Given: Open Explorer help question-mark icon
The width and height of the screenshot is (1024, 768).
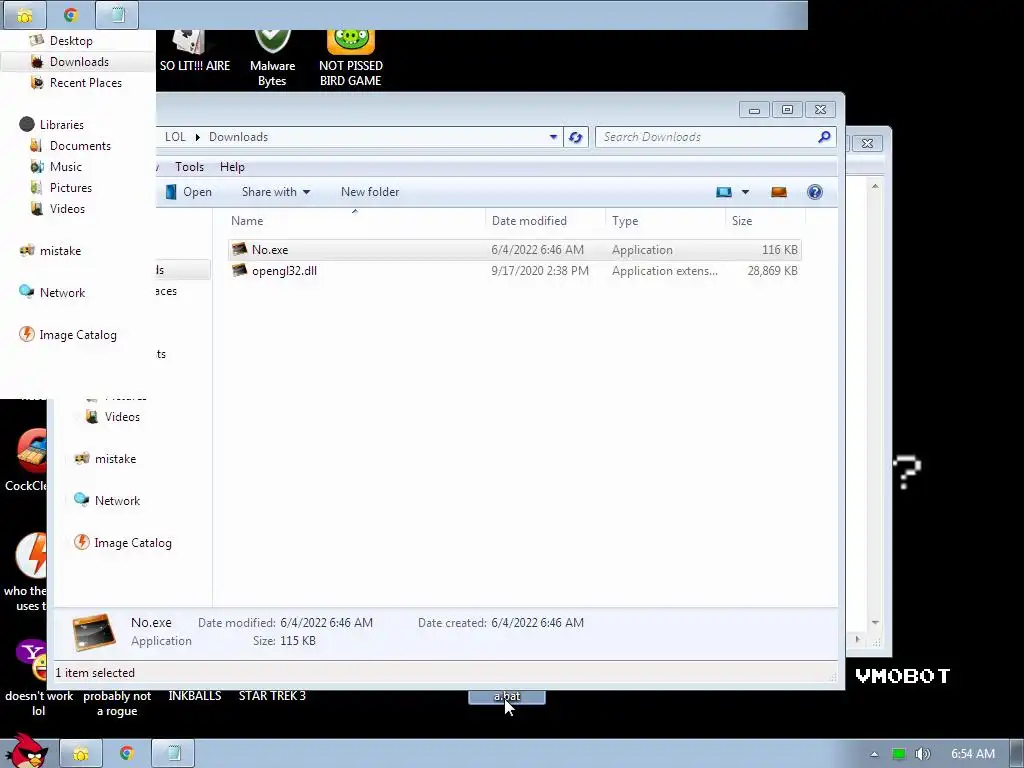Looking at the screenshot, I should pyautogui.click(x=814, y=192).
